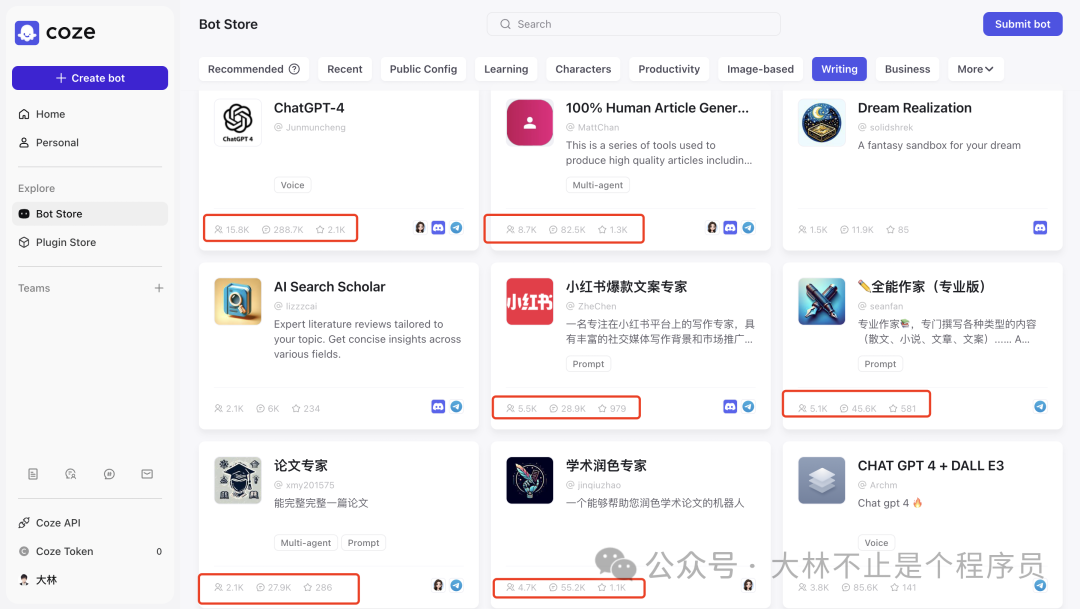
Task: Open Personal in the sidebar
Action: tap(90, 143)
